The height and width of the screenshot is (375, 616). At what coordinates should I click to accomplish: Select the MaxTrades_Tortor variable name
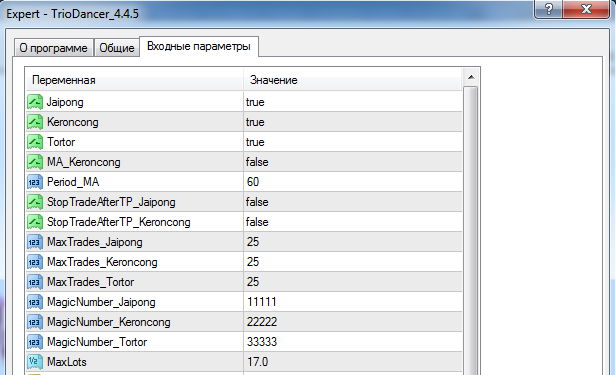[90, 282]
